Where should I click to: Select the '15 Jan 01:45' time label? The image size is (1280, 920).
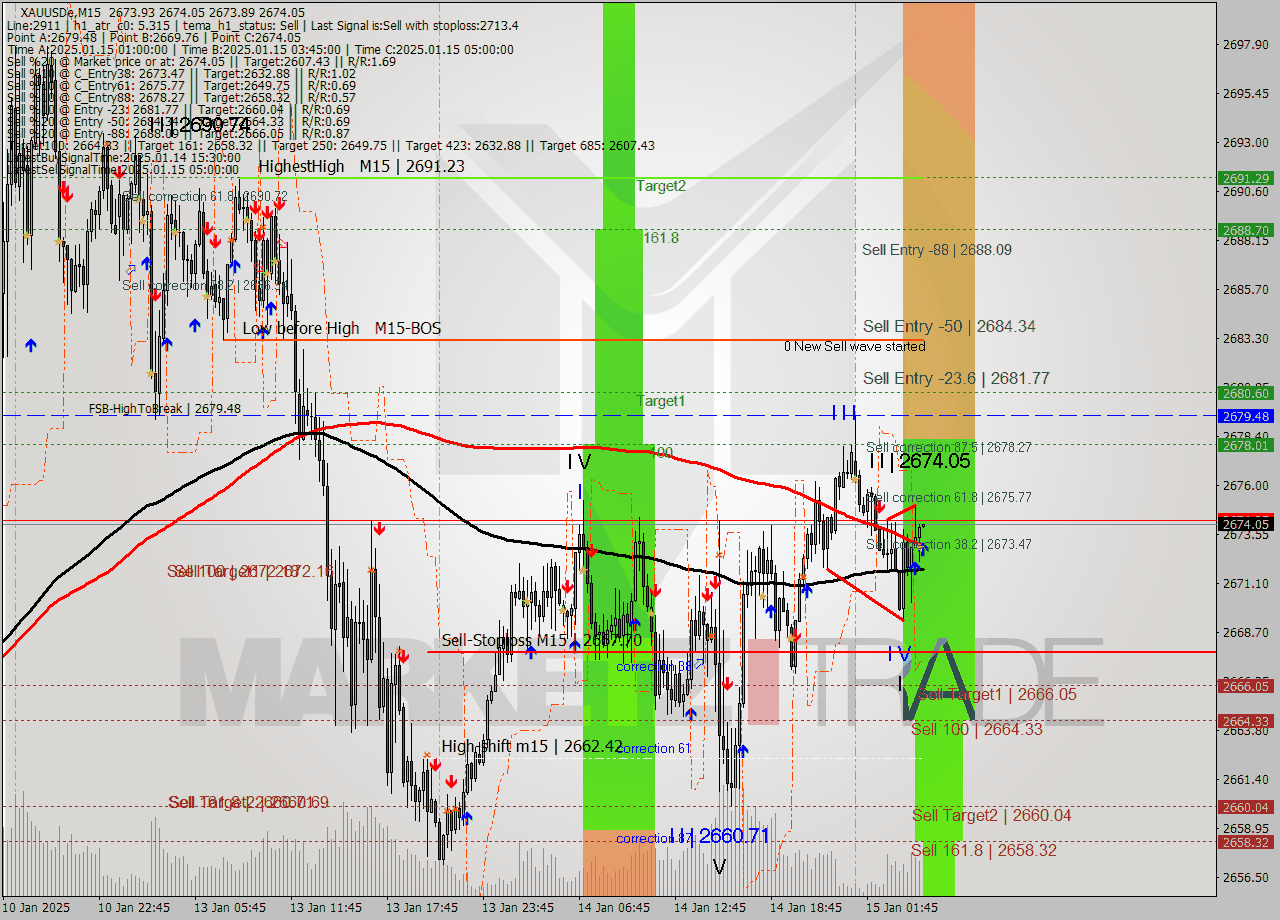click(x=902, y=907)
